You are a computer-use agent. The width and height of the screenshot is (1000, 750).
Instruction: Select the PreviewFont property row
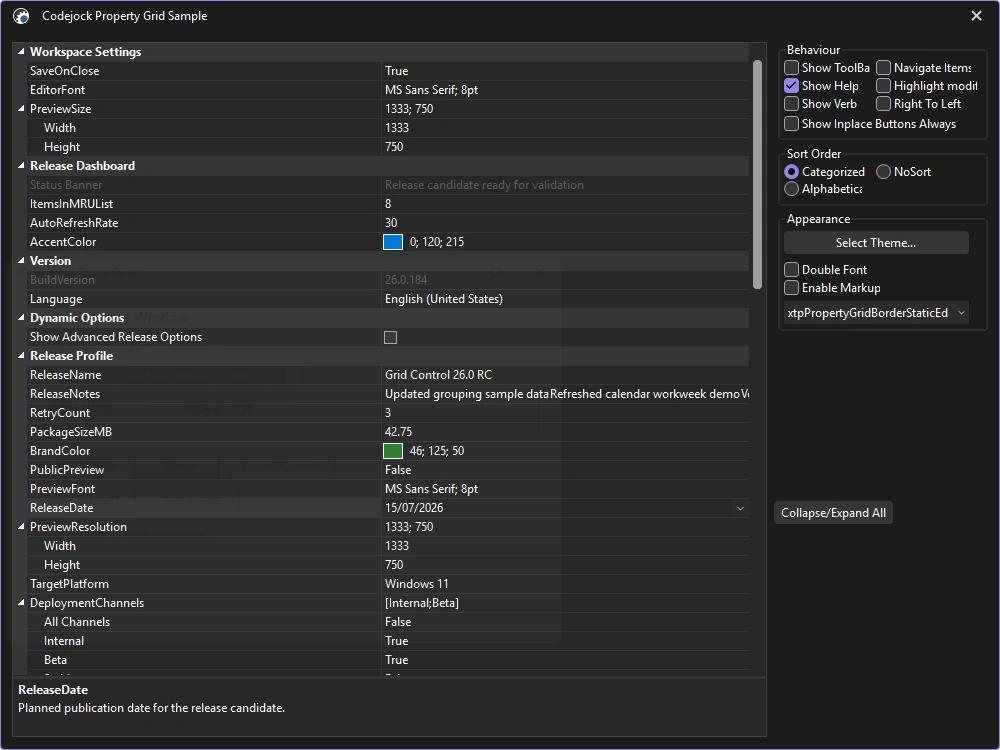pos(388,489)
